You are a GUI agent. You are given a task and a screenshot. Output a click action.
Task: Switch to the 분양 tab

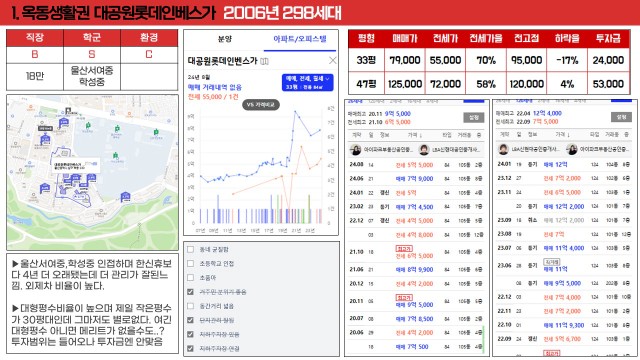224,39
